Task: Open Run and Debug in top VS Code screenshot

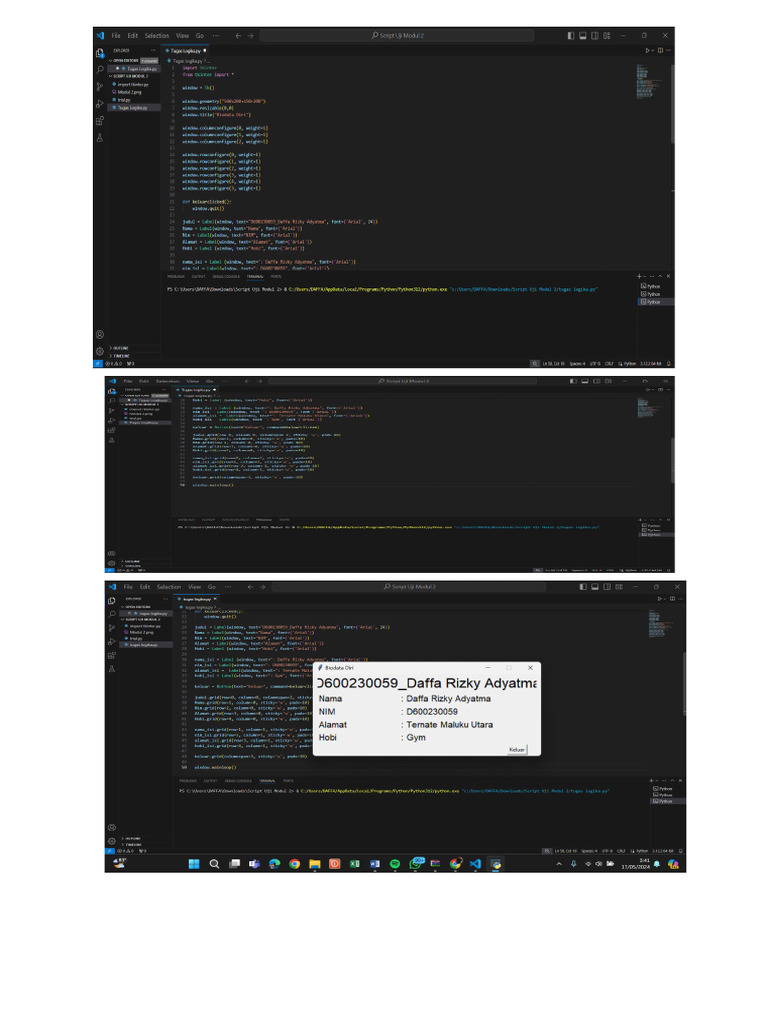Action: tap(100, 103)
